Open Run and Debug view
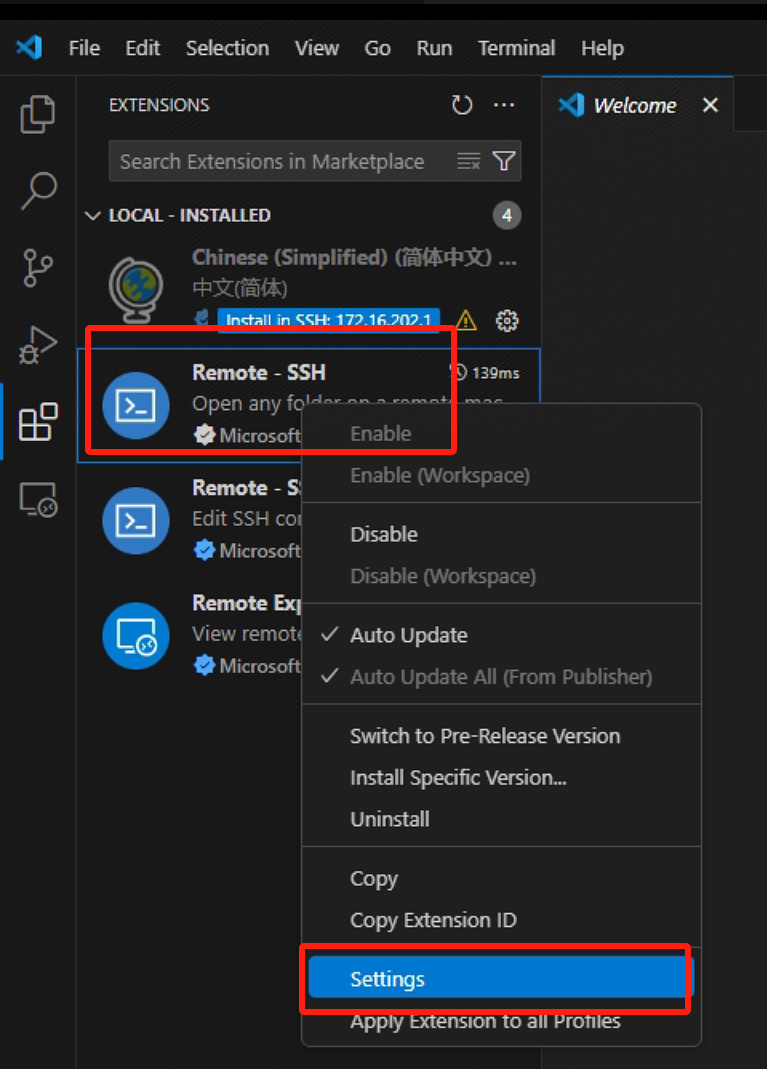 tap(37, 344)
